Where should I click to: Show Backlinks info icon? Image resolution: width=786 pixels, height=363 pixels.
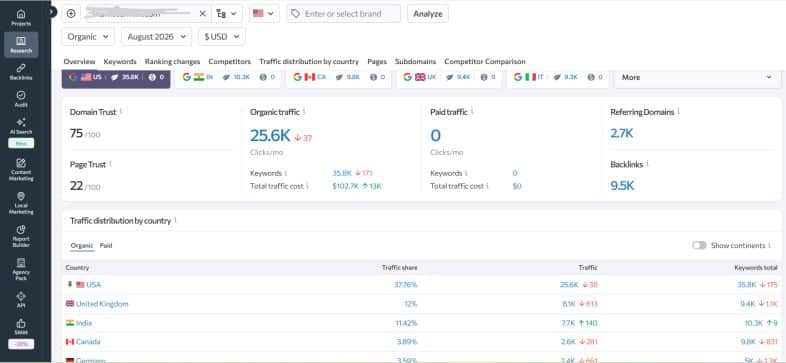coord(648,163)
